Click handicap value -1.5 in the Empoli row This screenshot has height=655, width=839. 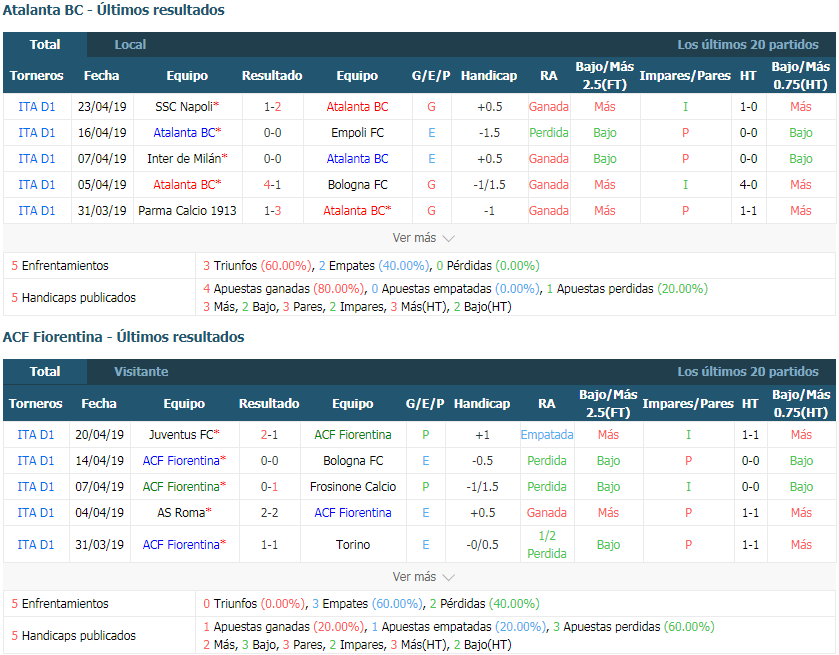(x=490, y=133)
